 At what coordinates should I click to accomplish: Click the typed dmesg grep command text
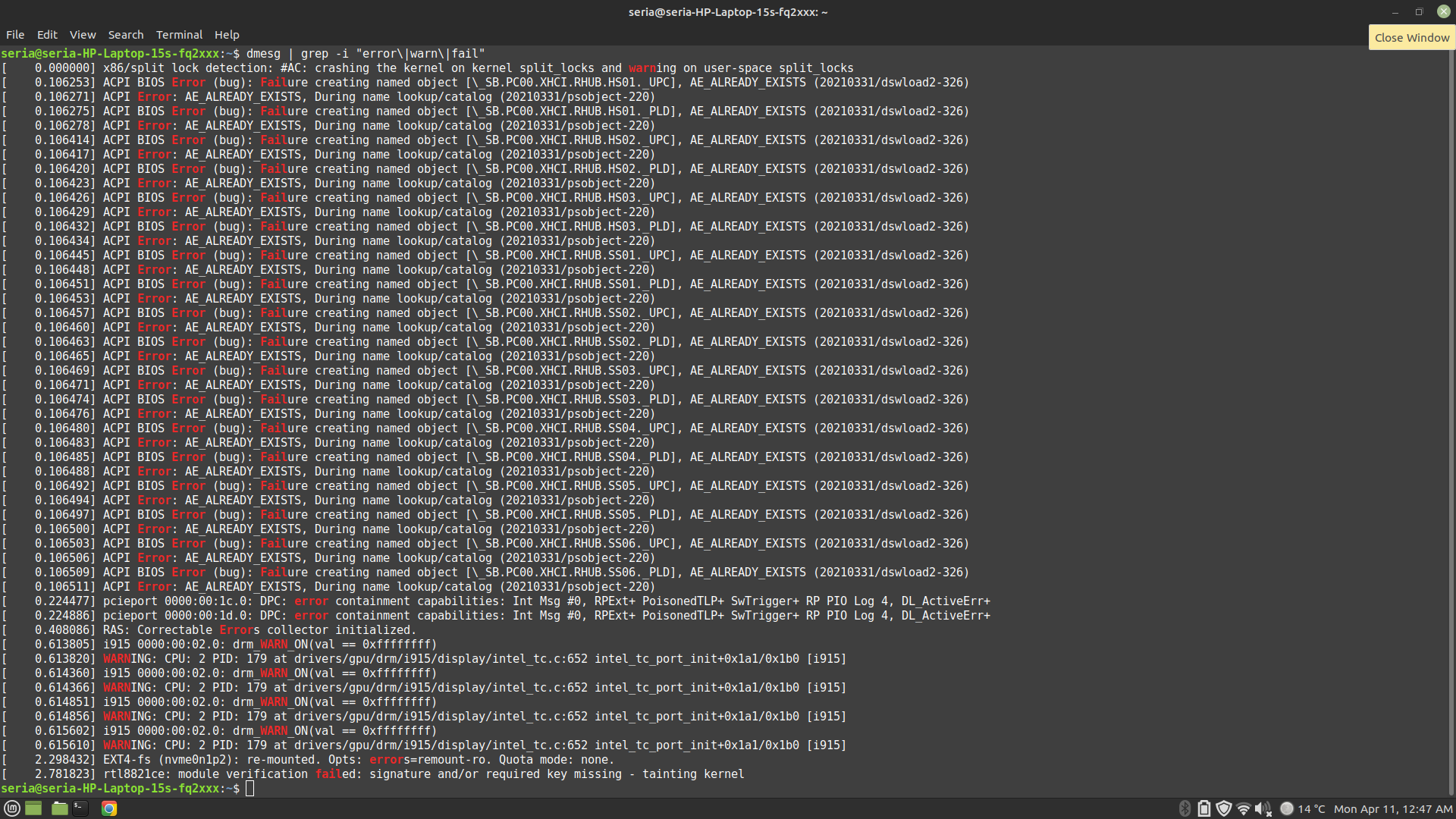click(x=366, y=54)
